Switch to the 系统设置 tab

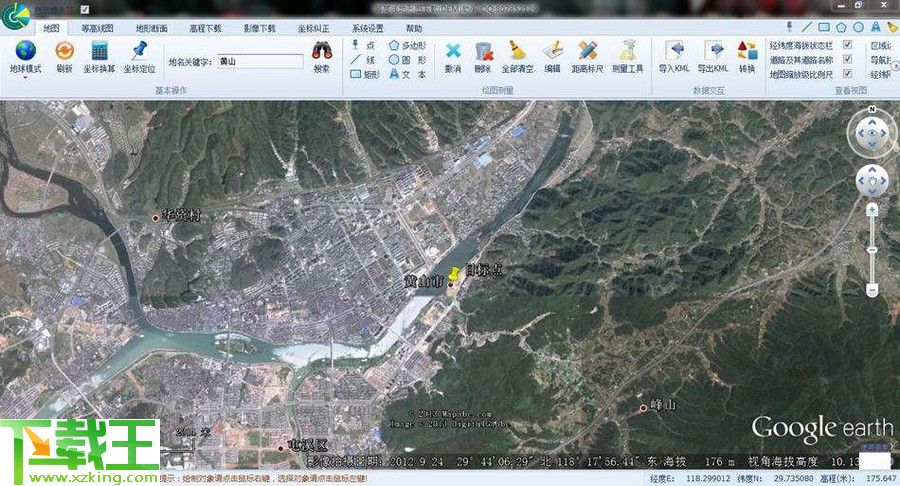coord(367,28)
